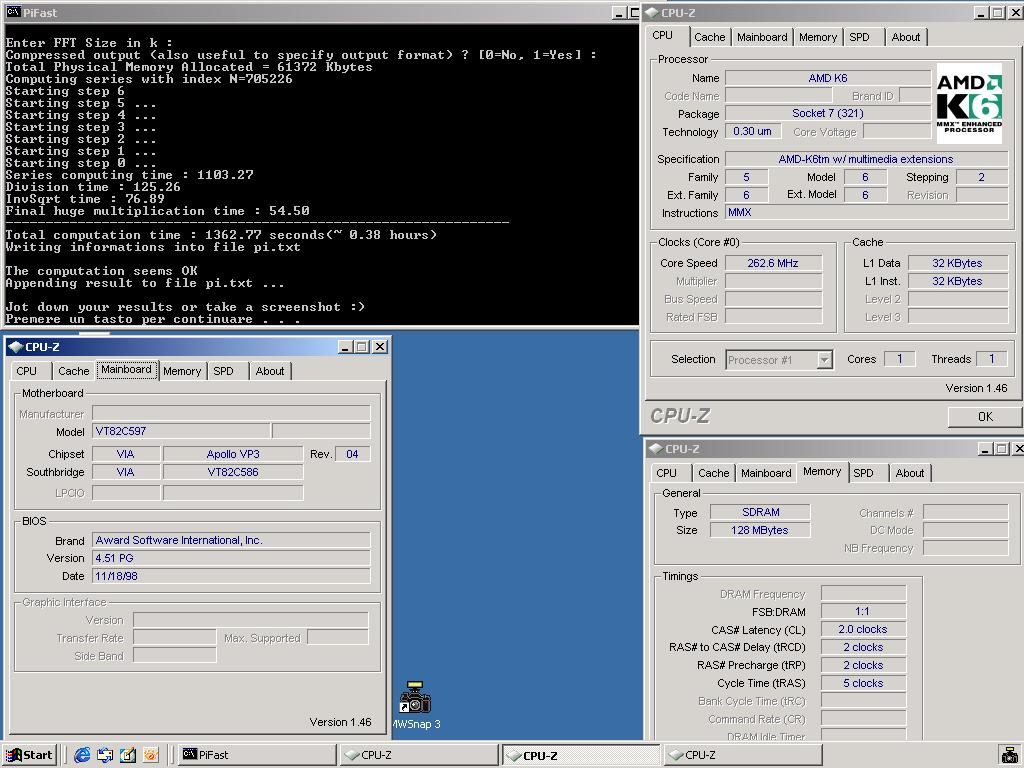Click the Cores count field
The image size is (1024, 768).
click(x=899, y=359)
